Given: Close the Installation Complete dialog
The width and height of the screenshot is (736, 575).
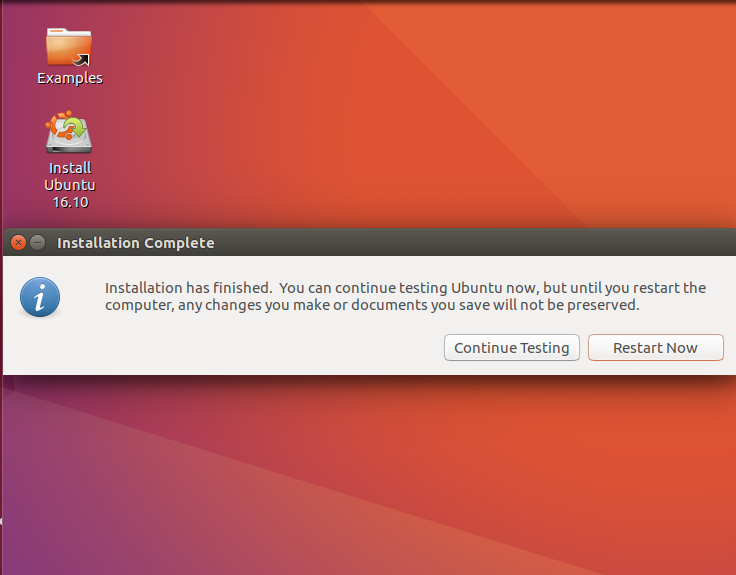Looking at the screenshot, I should pos(18,243).
